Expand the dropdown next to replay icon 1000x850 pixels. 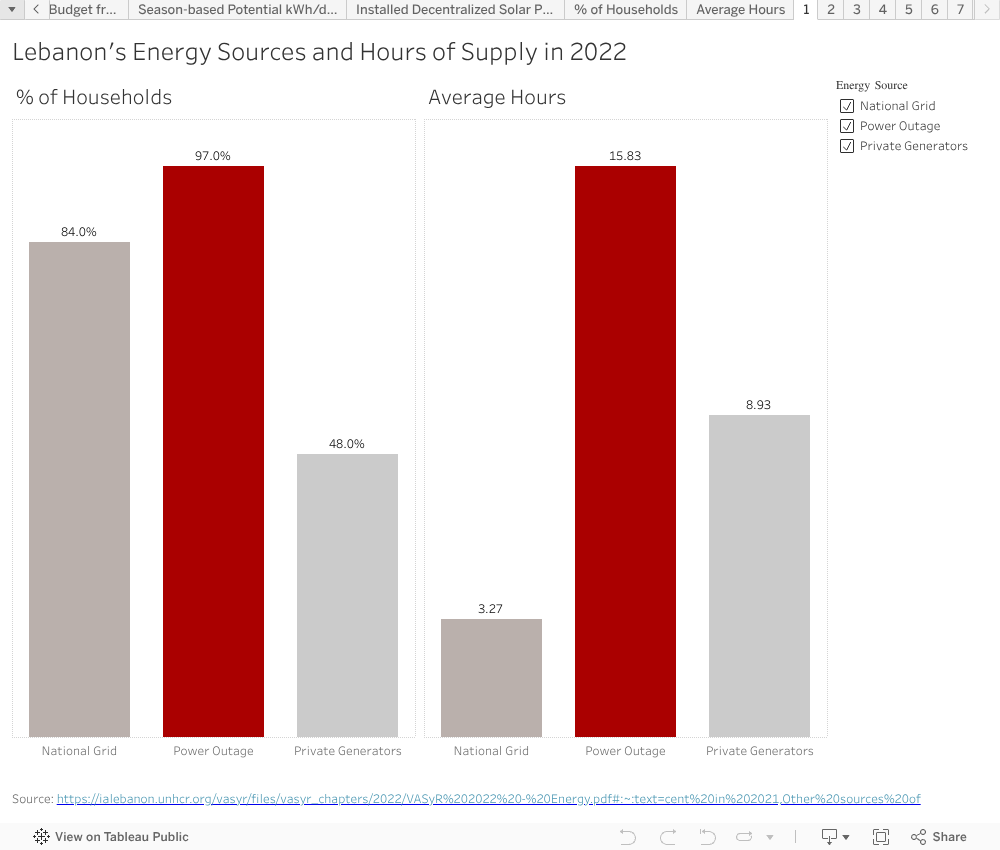click(x=769, y=837)
